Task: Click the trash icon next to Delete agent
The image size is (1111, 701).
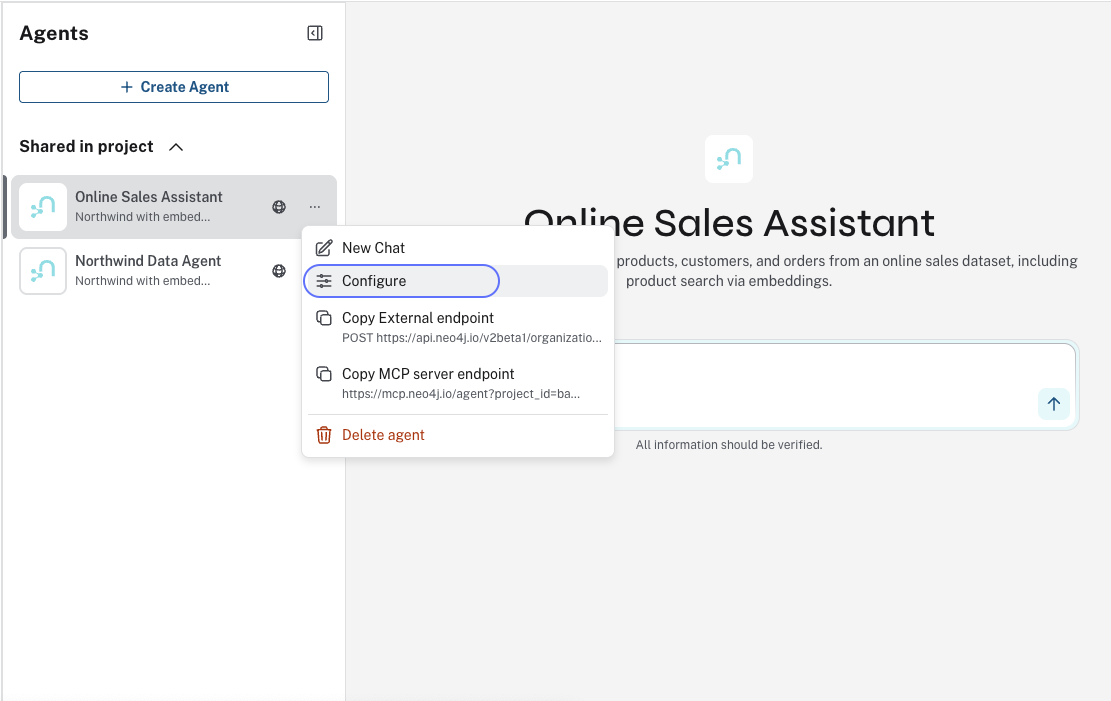Action: click(323, 434)
